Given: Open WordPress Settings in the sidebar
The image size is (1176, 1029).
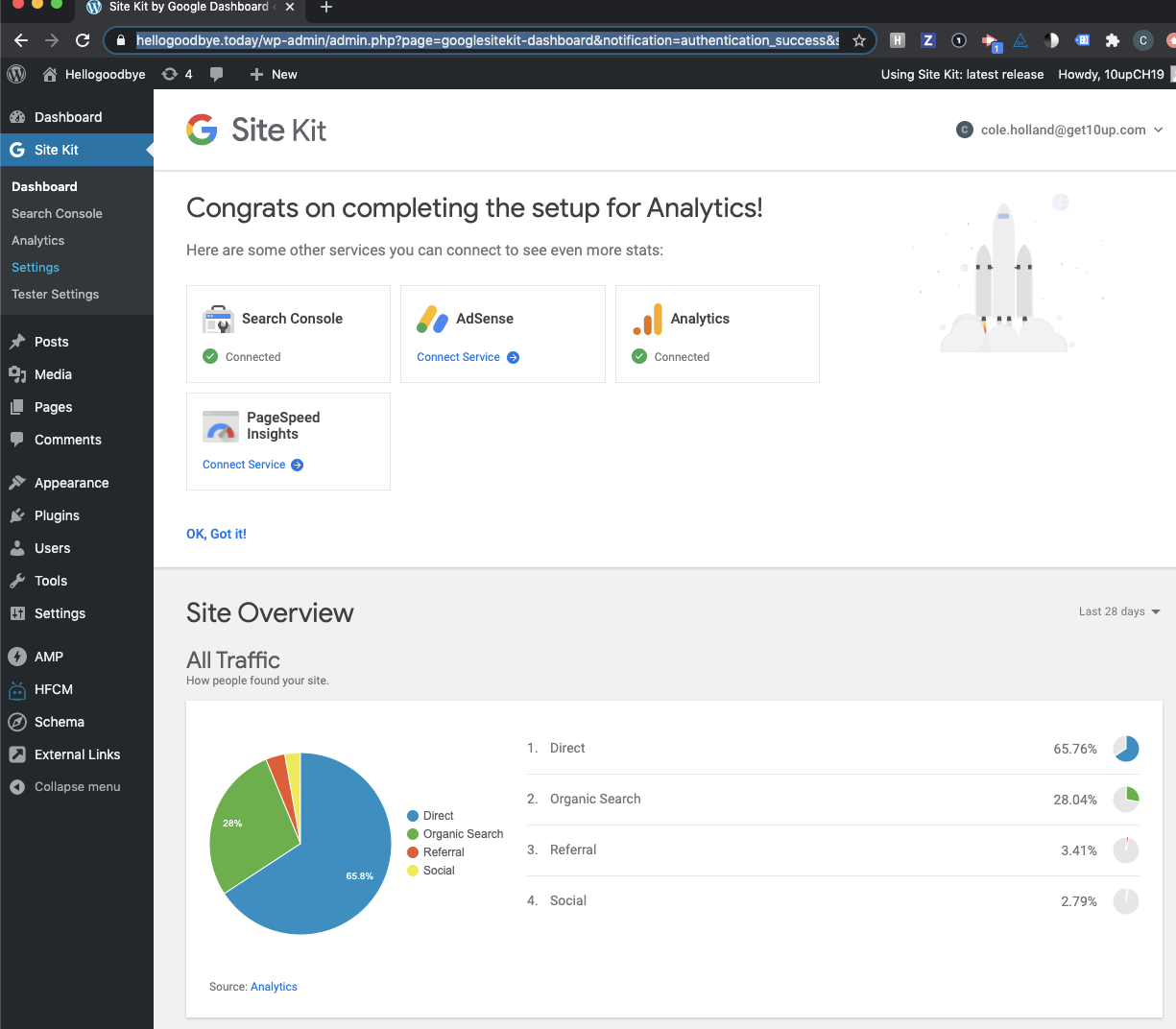Looking at the screenshot, I should tap(77, 613).
